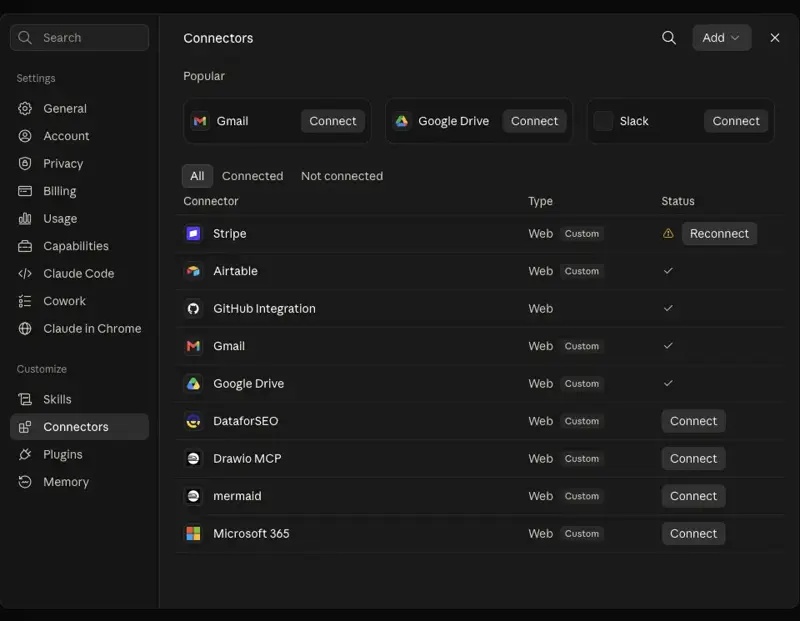Connect the DataforSEO connector
The width and height of the screenshot is (800, 621).
tap(693, 421)
